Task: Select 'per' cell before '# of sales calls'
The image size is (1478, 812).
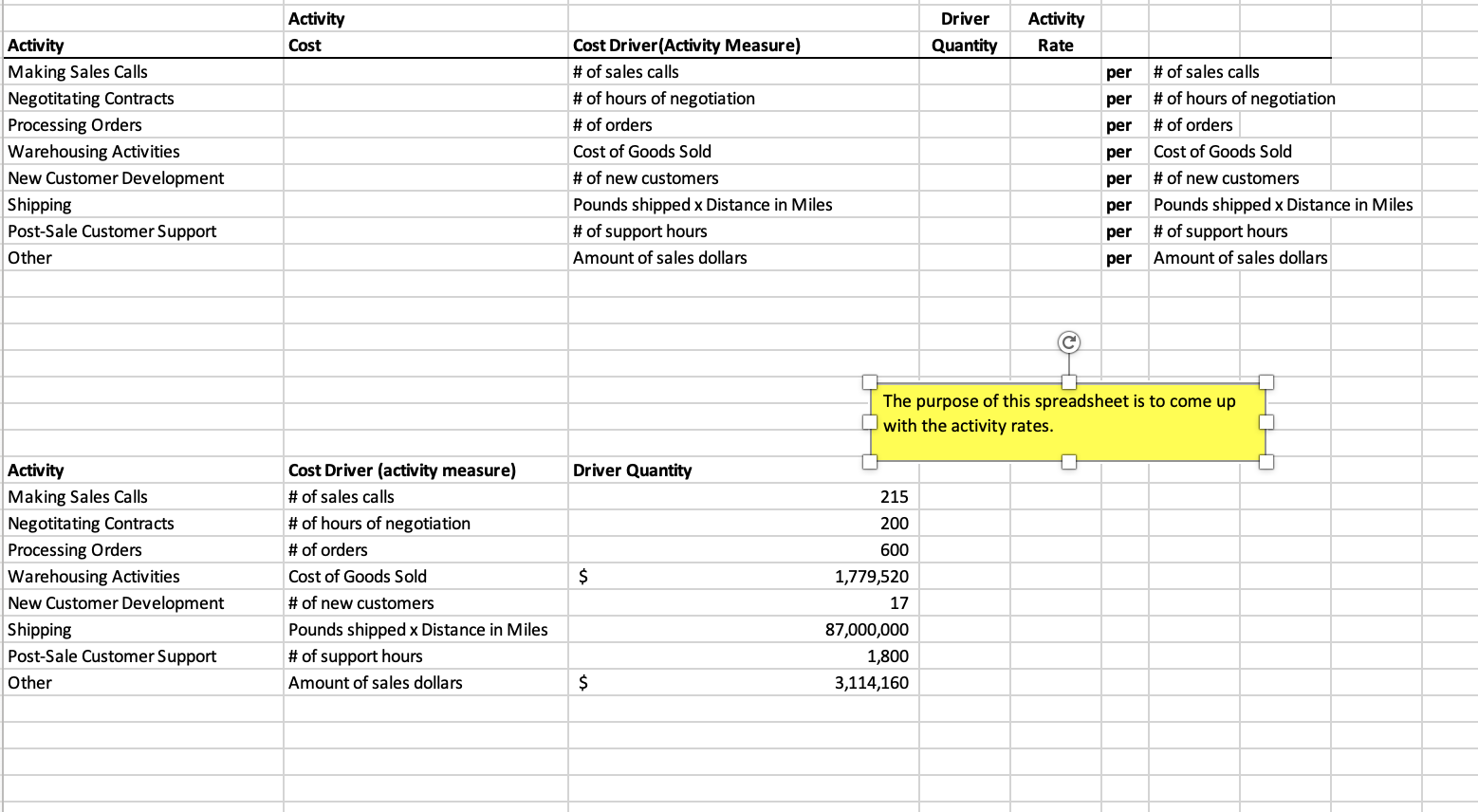Action: [1125, 71]
